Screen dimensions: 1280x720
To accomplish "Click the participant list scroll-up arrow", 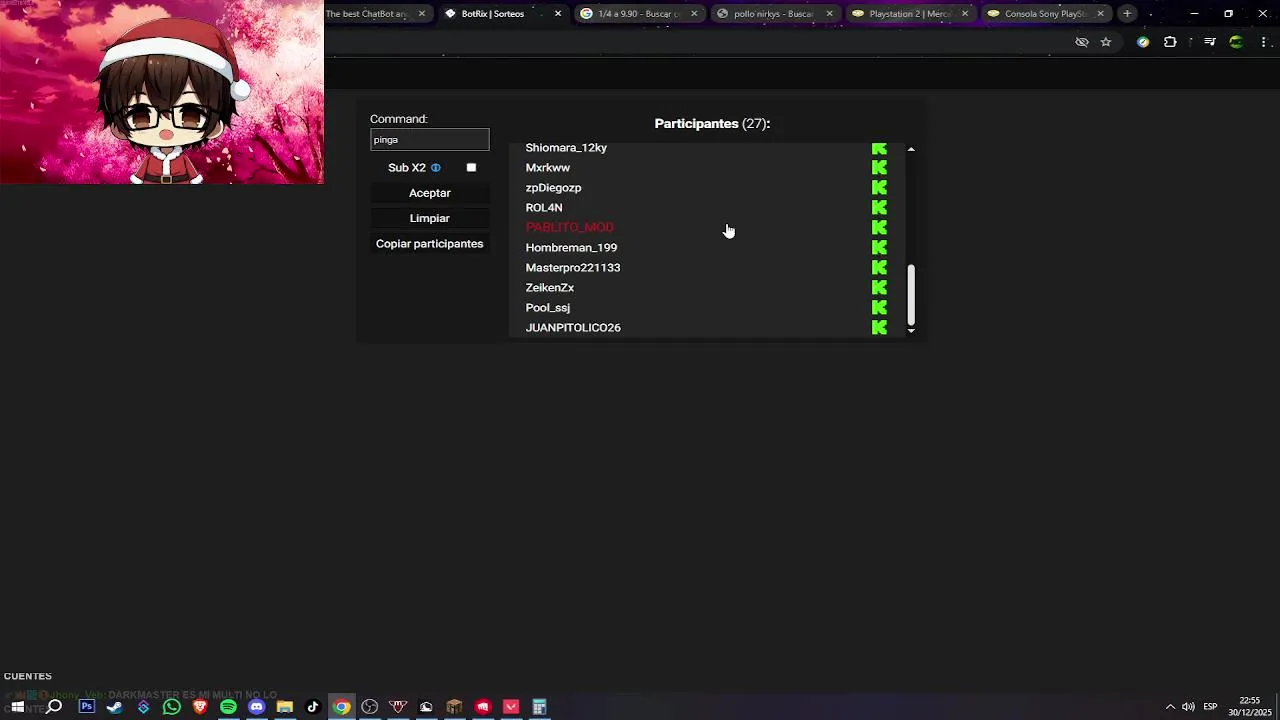I will point(911,149).
